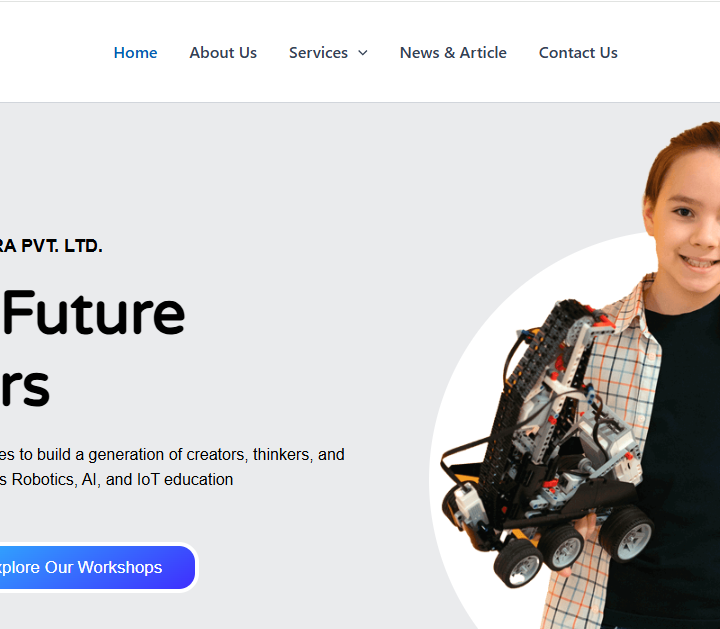720x629 pixels.
Task: Click the second heading line ending 'rs'
Action: 25,387
